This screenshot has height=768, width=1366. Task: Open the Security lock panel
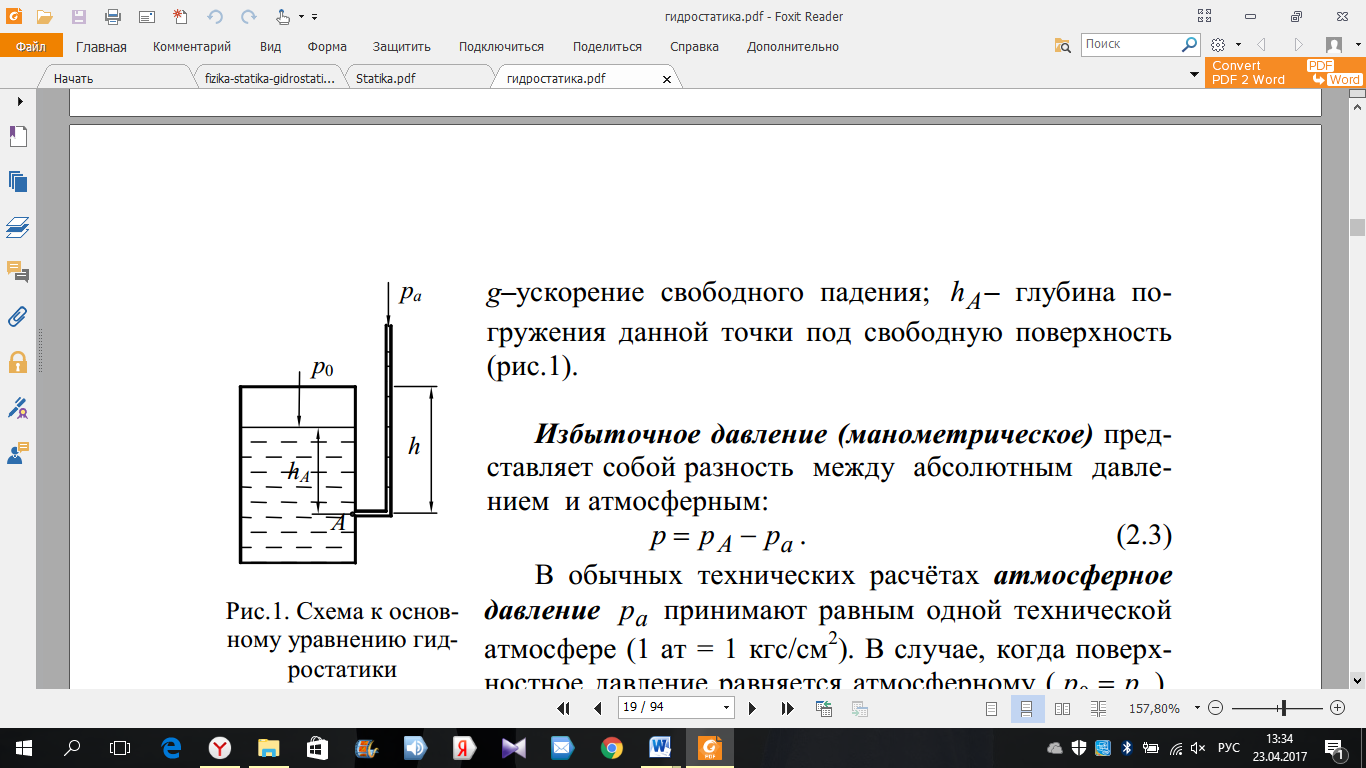(x=18, y=362)
